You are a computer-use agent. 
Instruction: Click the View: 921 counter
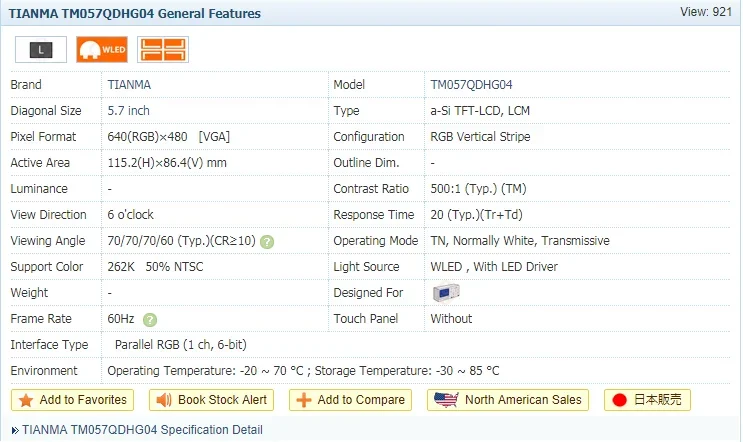[x=706, y=12]
